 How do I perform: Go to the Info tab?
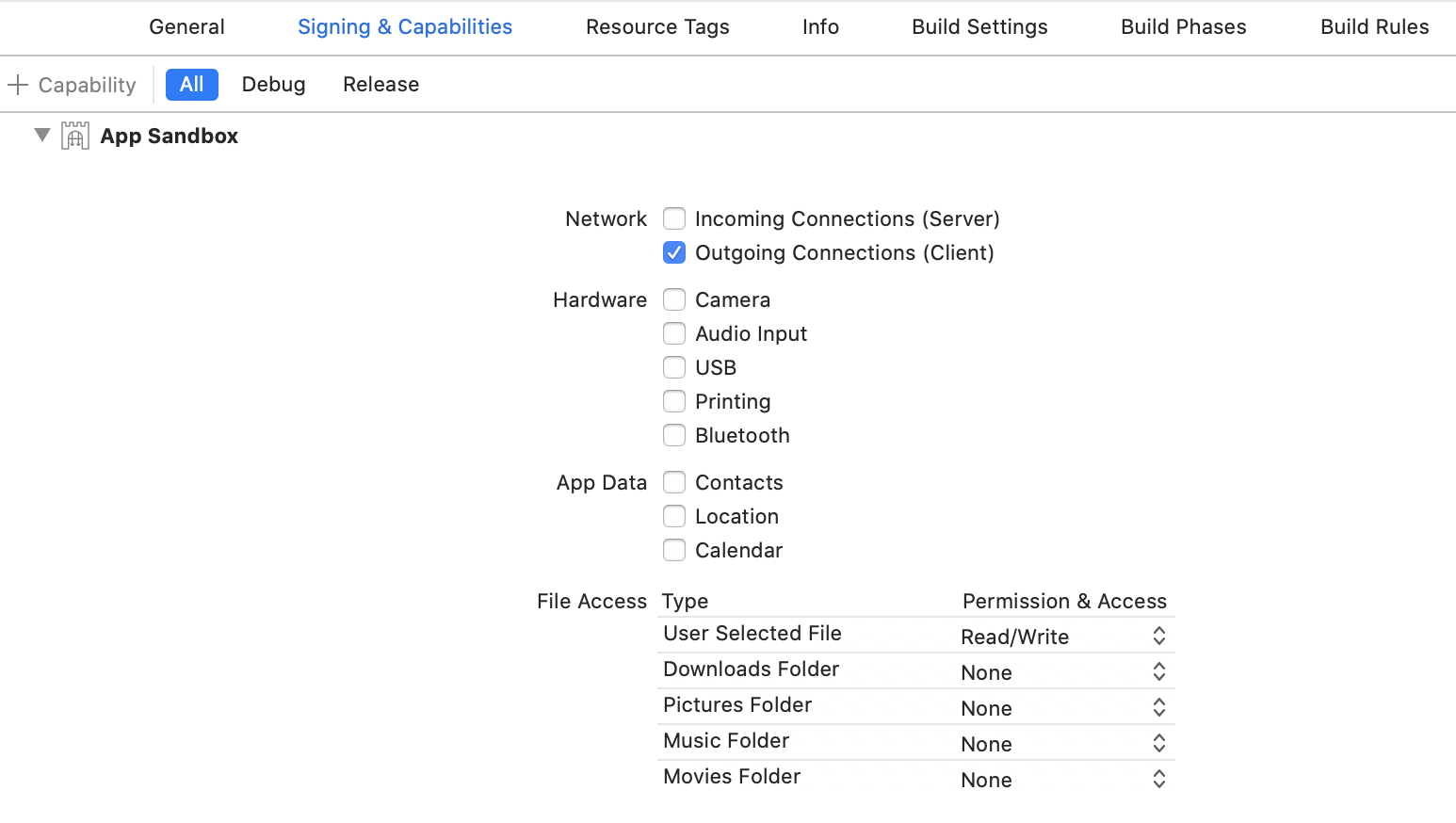820,26
